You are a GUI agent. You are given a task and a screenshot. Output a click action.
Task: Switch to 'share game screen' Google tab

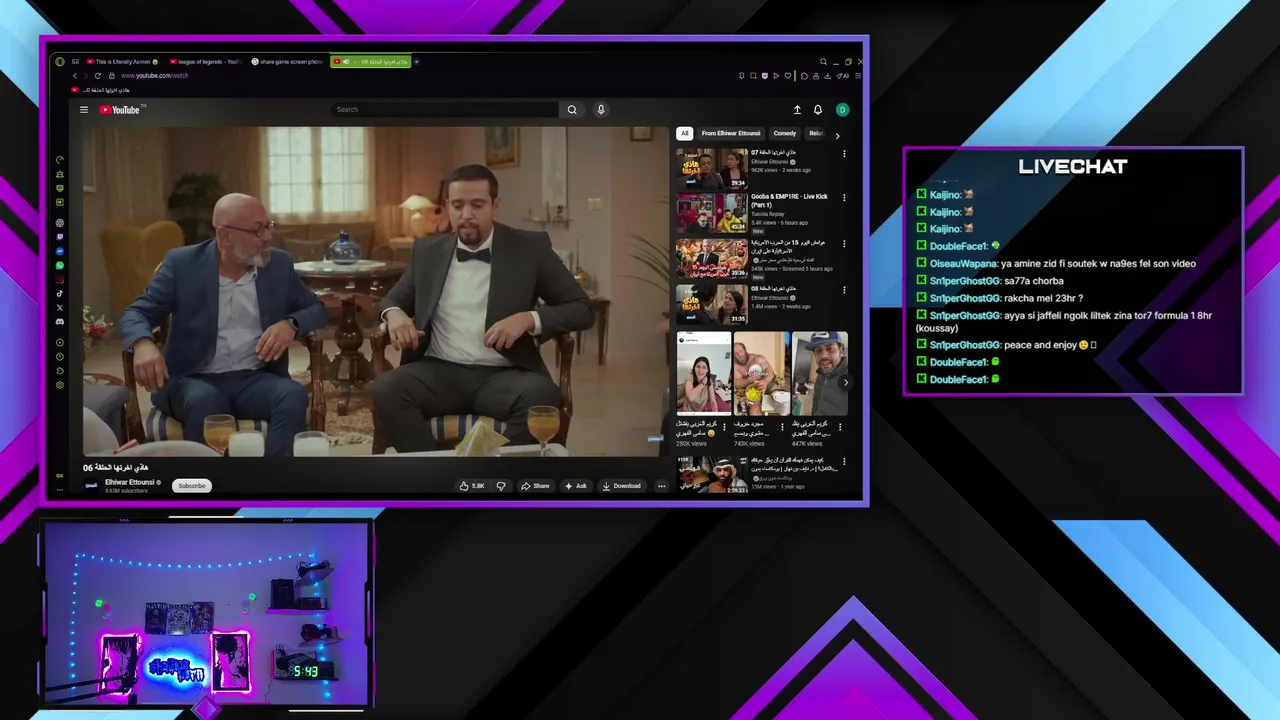pos(289,62)
